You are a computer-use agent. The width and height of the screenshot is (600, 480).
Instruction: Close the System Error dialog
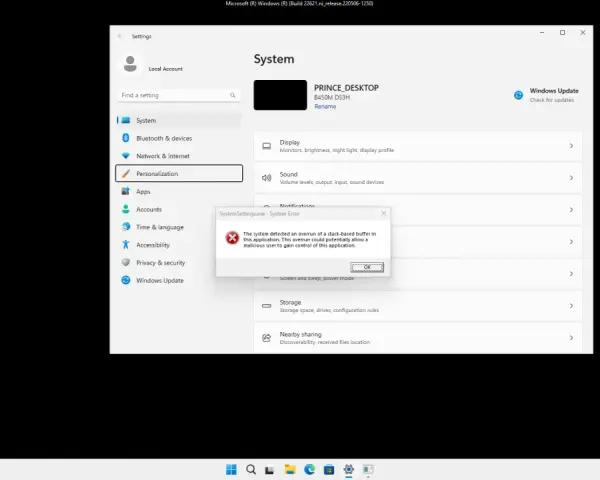point(384,213)
